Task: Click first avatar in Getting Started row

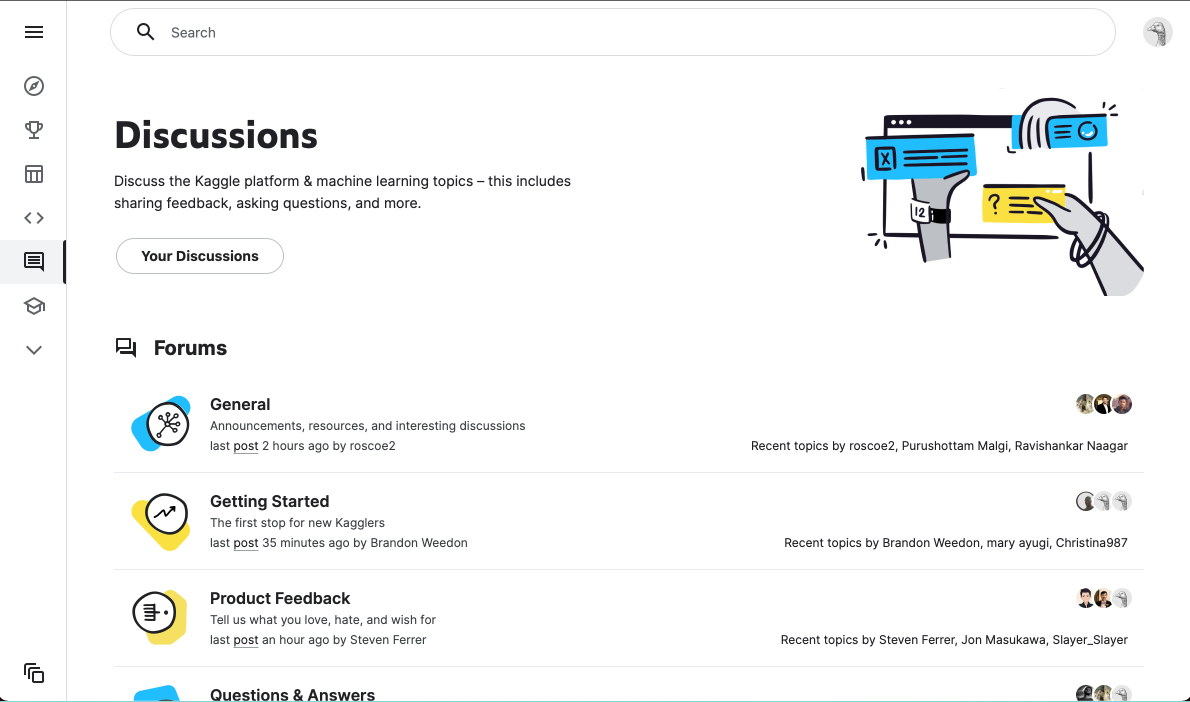Action: point(1085,501)
